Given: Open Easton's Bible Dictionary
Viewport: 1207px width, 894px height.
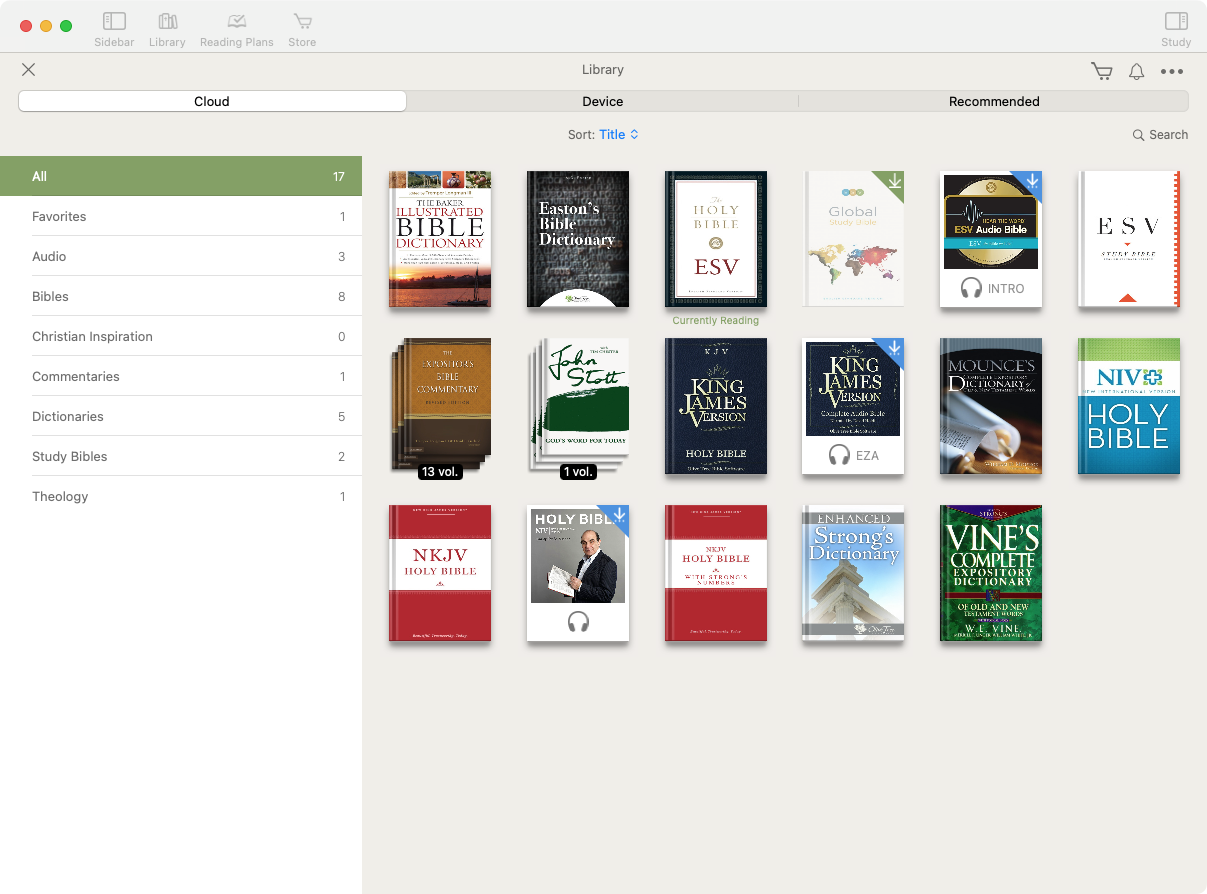Looking at the screenshot, I should (x=578, y=239).
